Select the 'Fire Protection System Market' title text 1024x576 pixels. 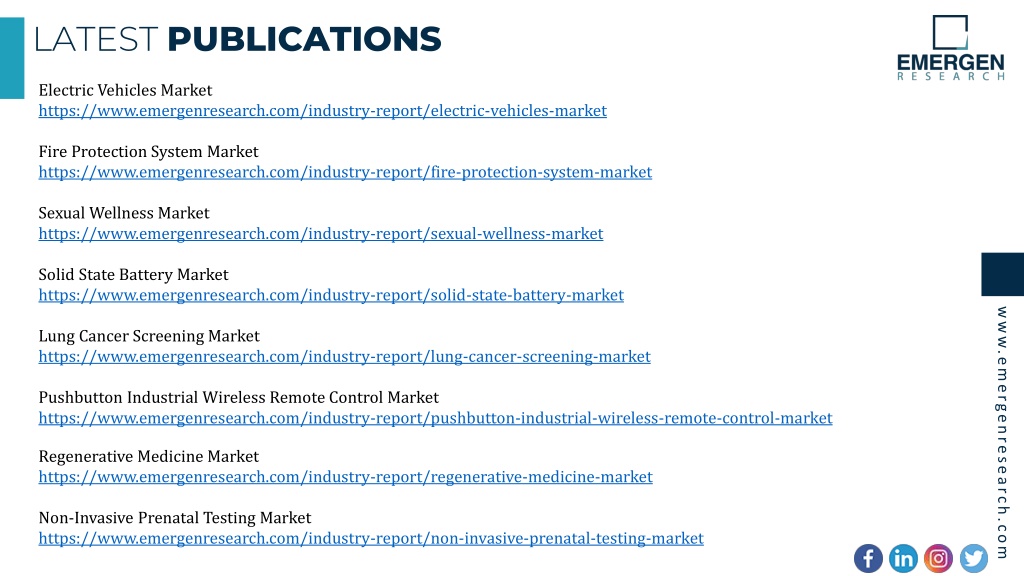click(x=148, y=152)
